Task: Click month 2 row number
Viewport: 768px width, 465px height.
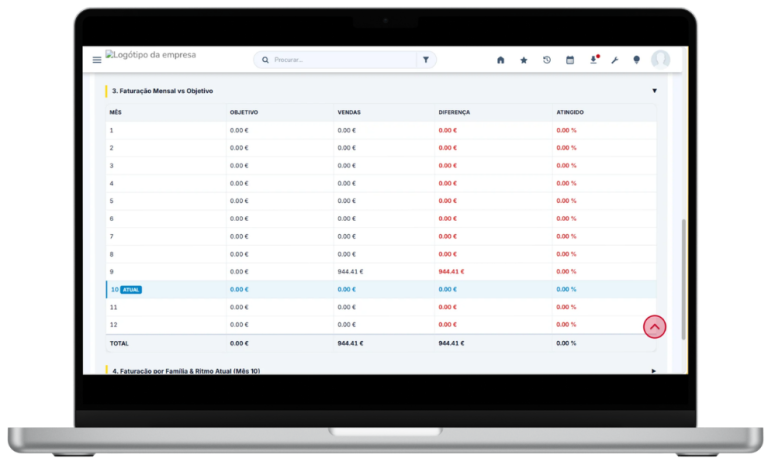Action: 112,148
